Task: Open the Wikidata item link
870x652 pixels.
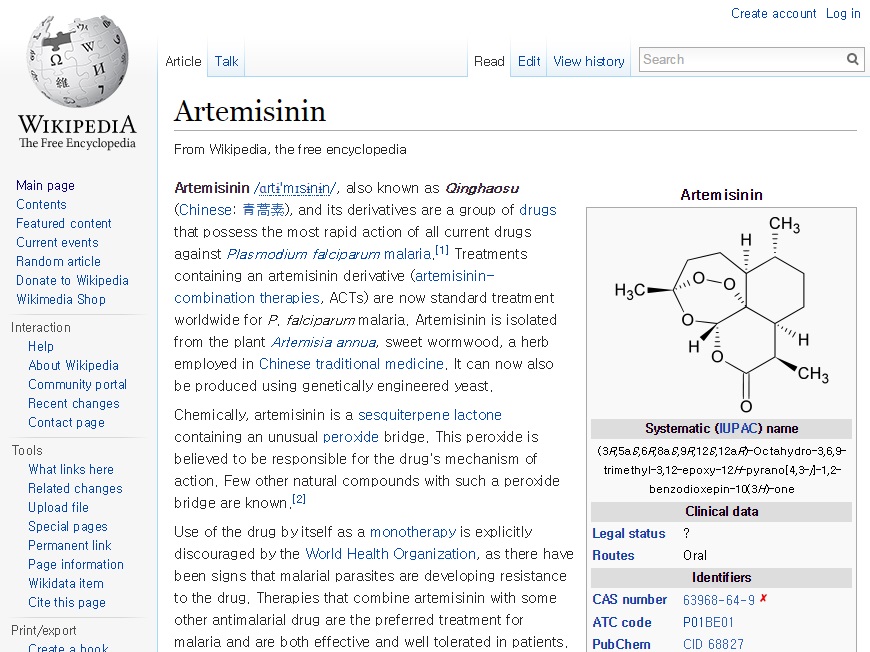Action: click(x=66, y=583)
